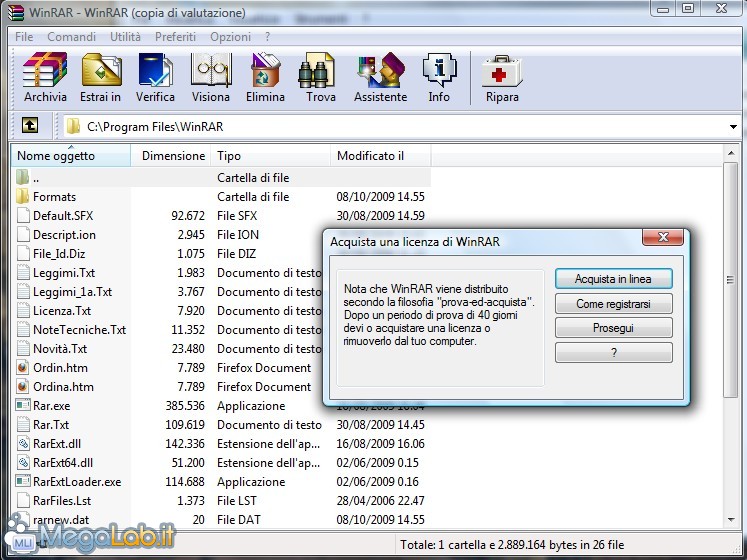Select the Novità.Txt file name
This screenshot has width=747, height=560.
click(60, 349)
